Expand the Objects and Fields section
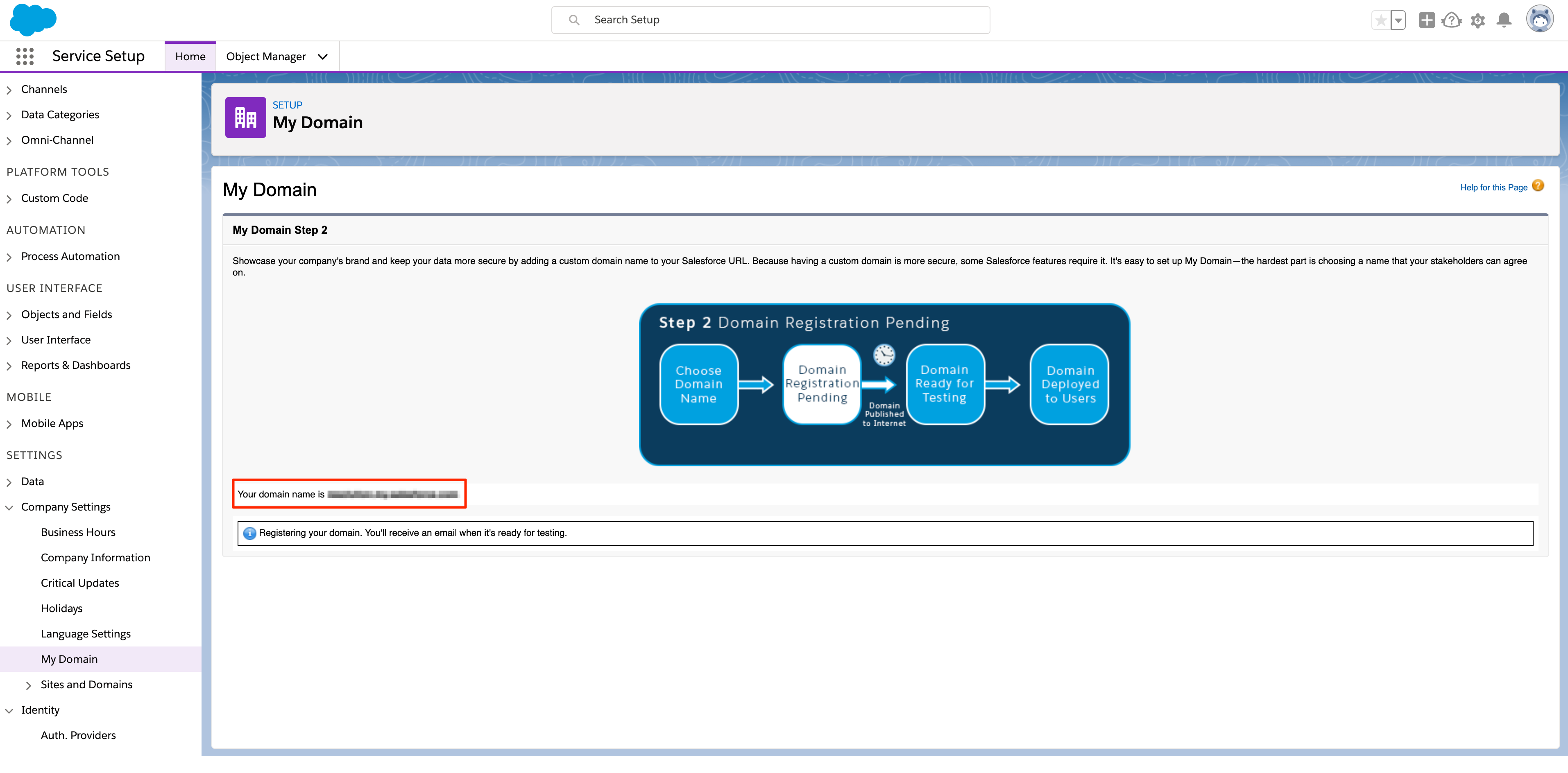The width and height of the screenshot is (1568, 773). tap(9, 316)
